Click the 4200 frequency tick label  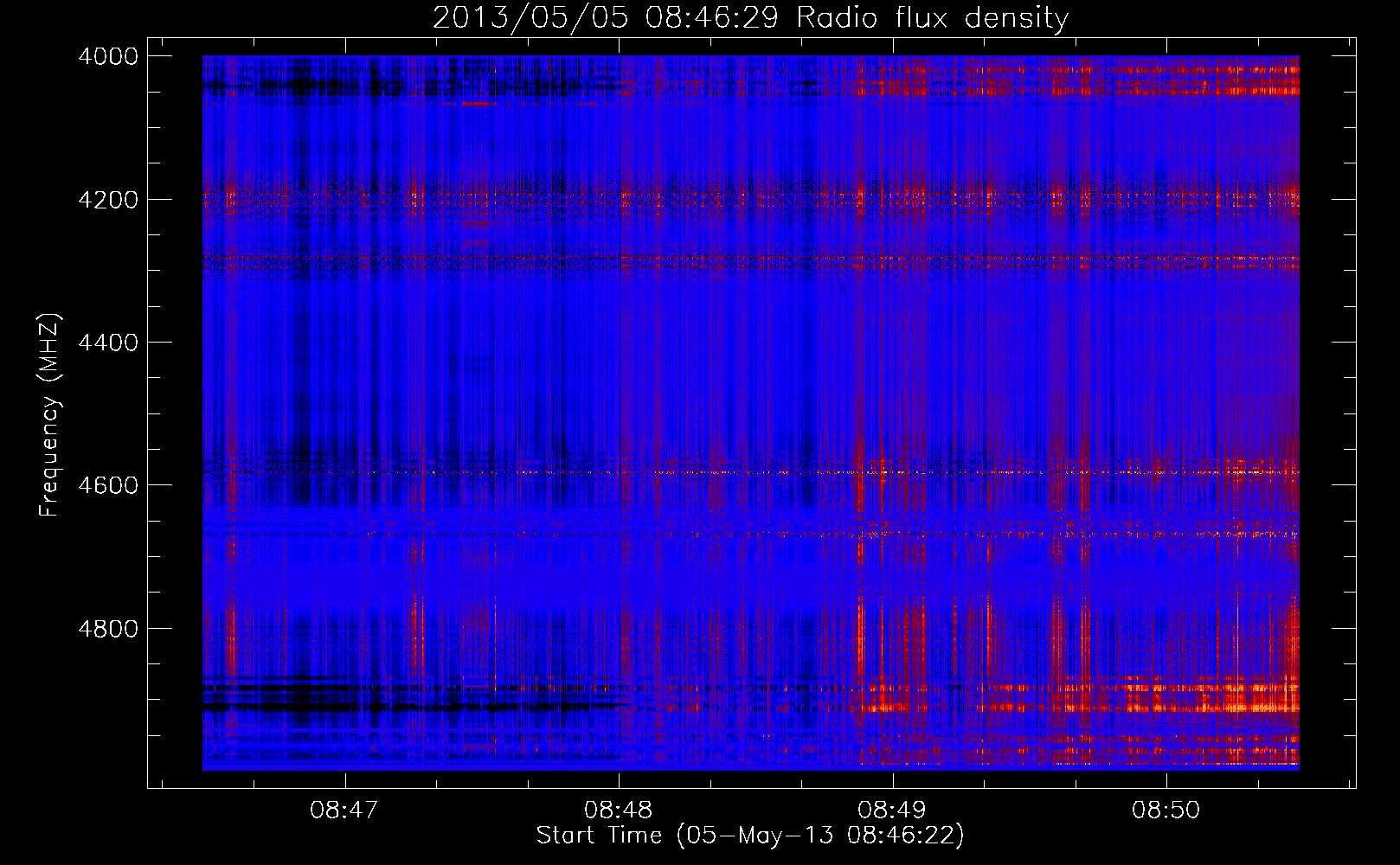[108, 200]
